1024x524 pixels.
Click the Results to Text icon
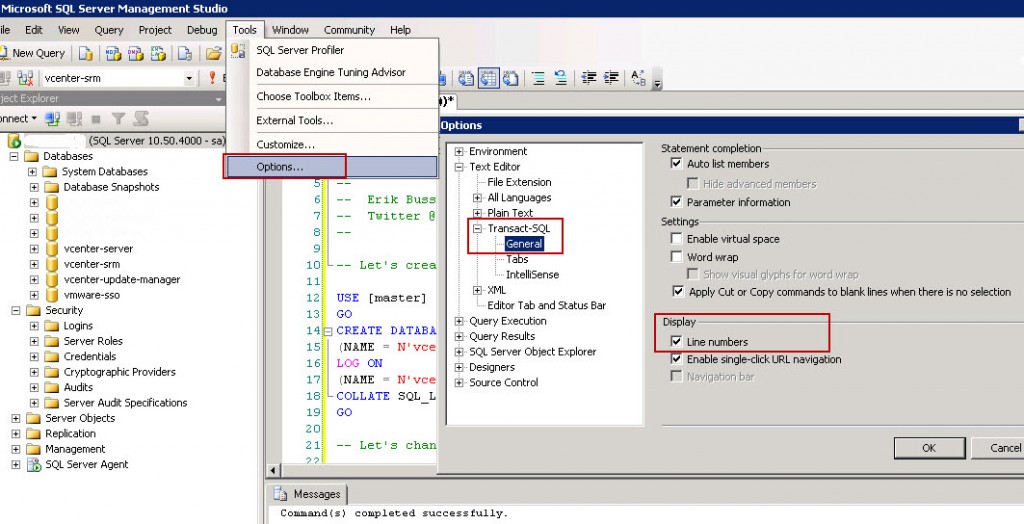pyautogui.click(x=466, y=78)
